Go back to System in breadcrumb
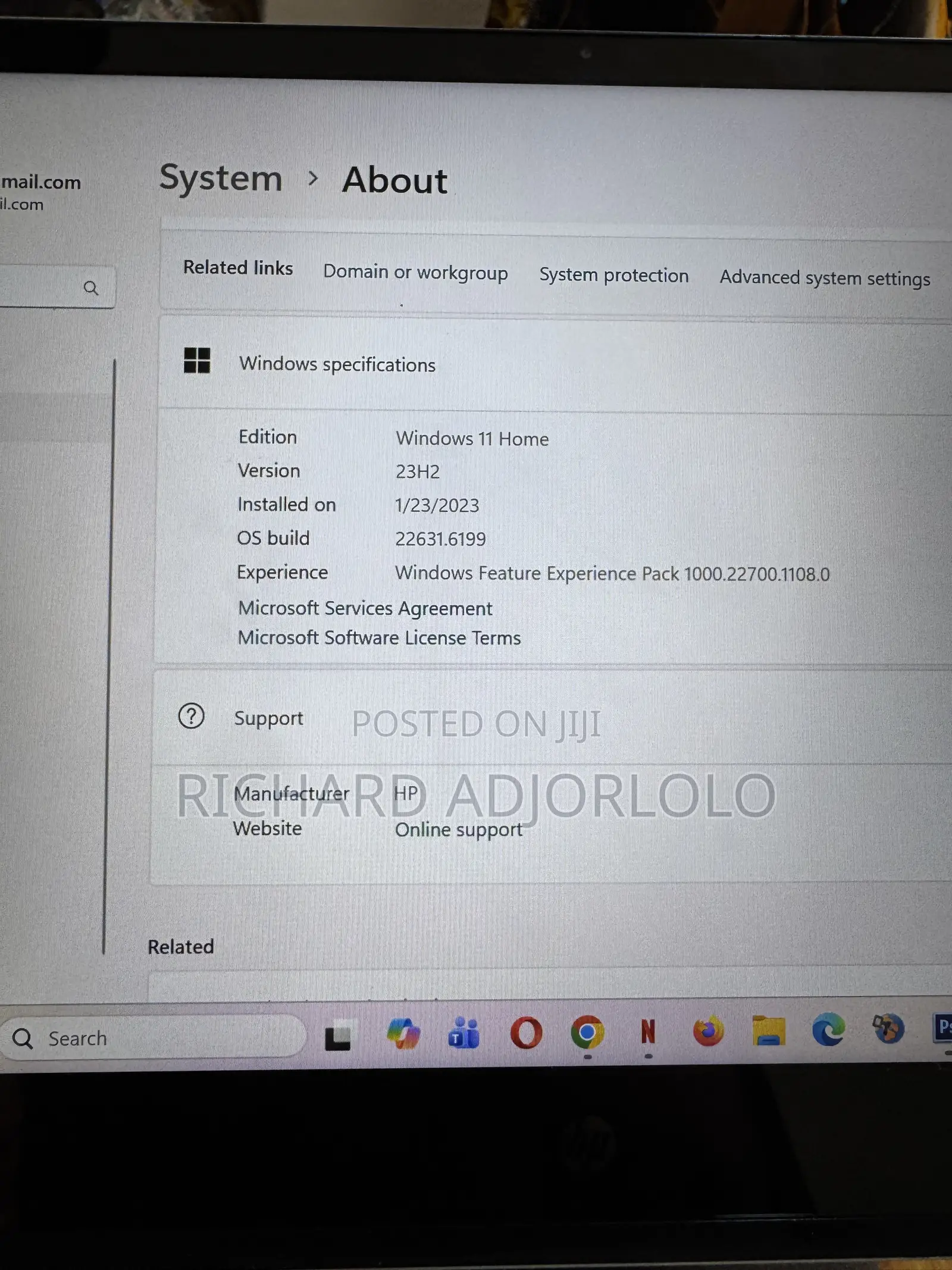952x1270 pixels. coord(221,179)
